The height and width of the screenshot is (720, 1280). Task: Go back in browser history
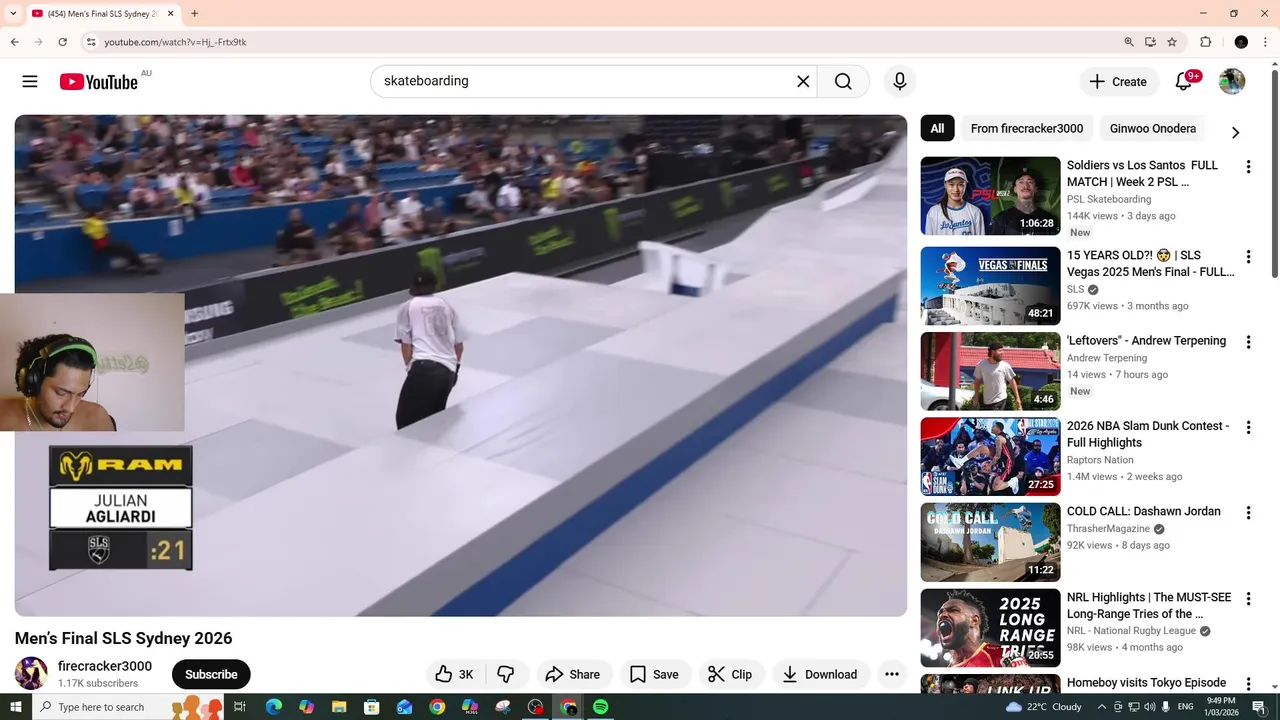click(x=15, y=42)
